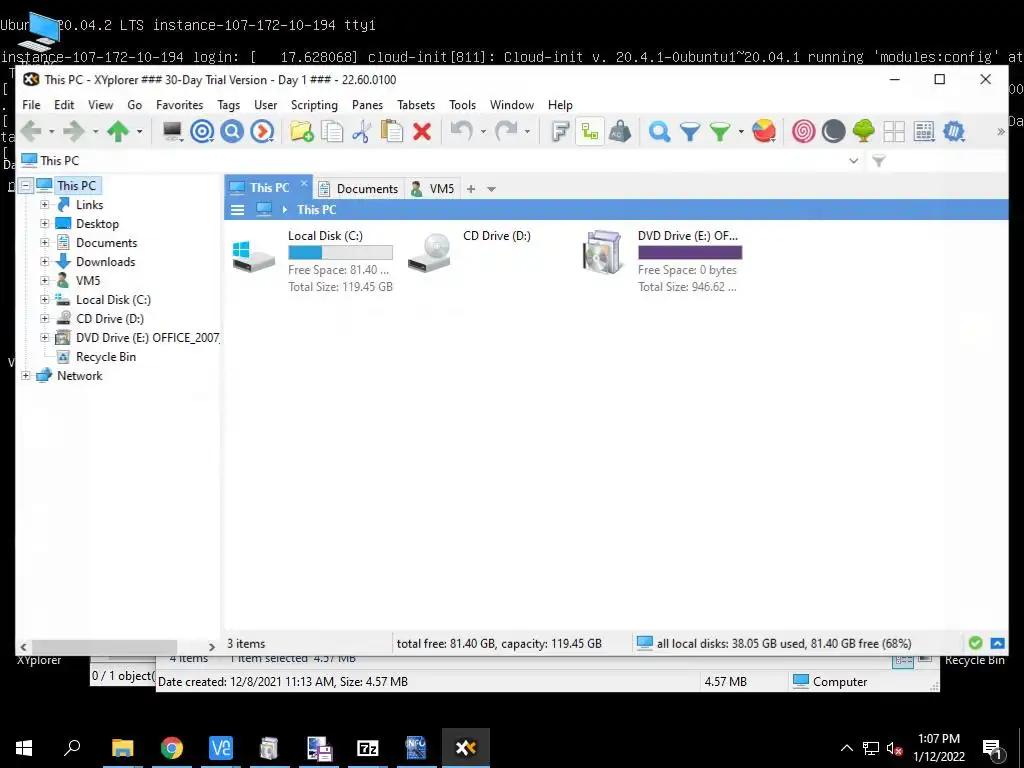This screenshot has height=768, width=1024.
Task: Click This PC in the breadcrumb bar
Action: point(317,210)
